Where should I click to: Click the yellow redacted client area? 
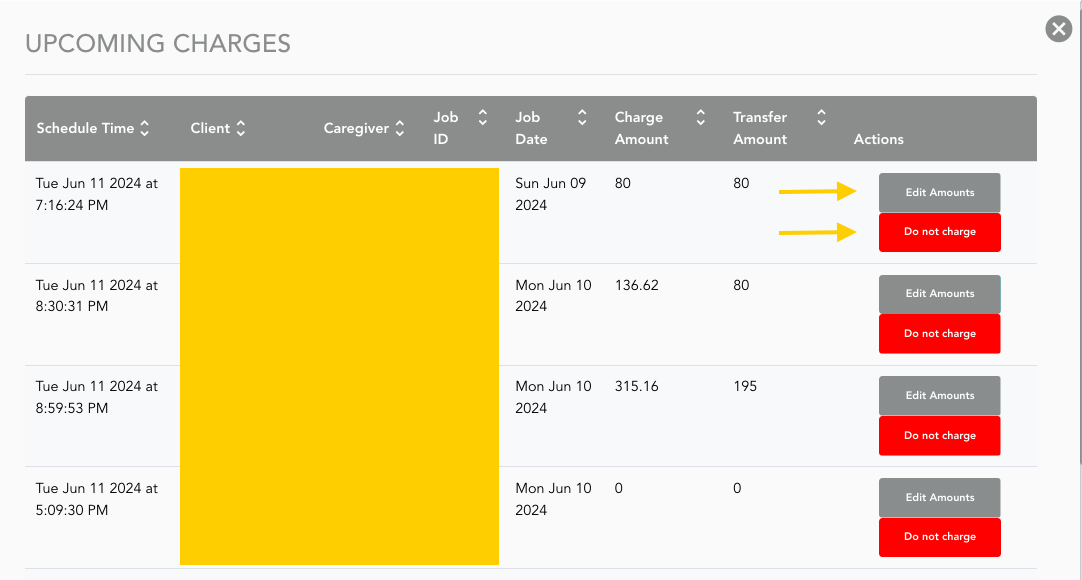[x=339, y=365]
